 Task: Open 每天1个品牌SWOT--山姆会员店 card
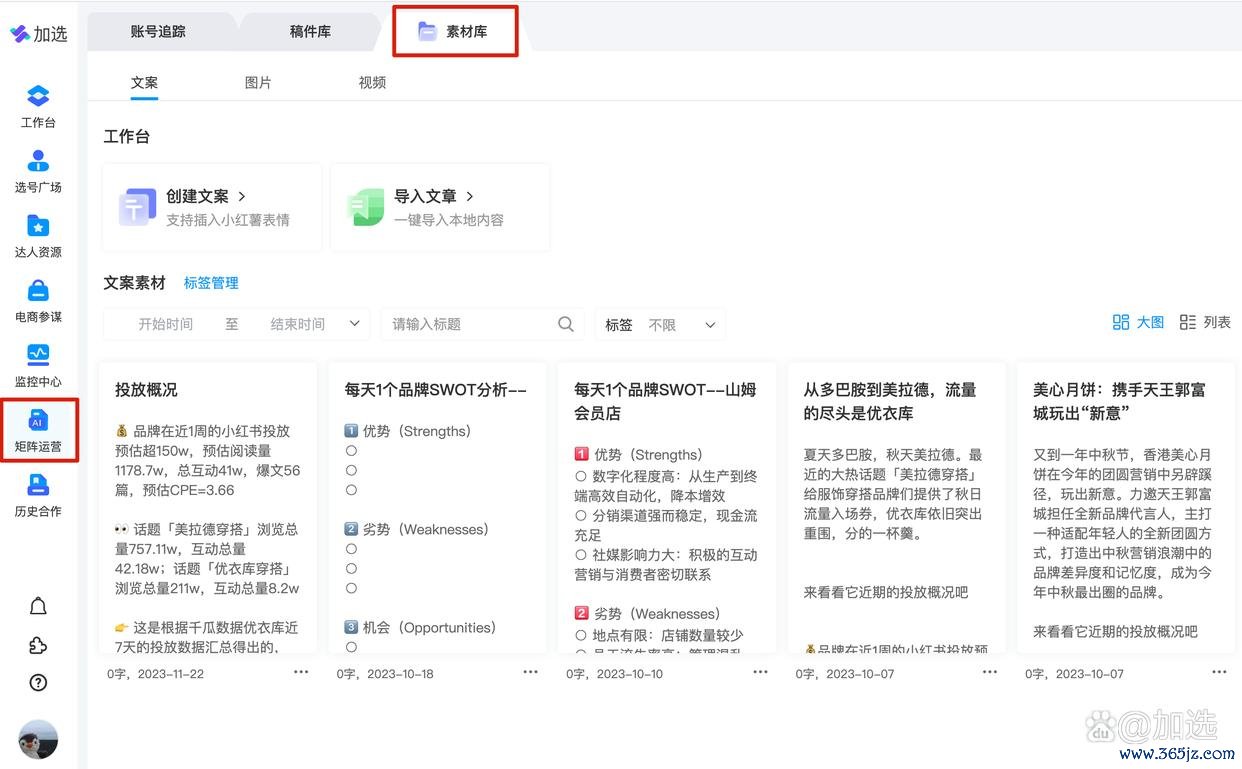point(667,508)
